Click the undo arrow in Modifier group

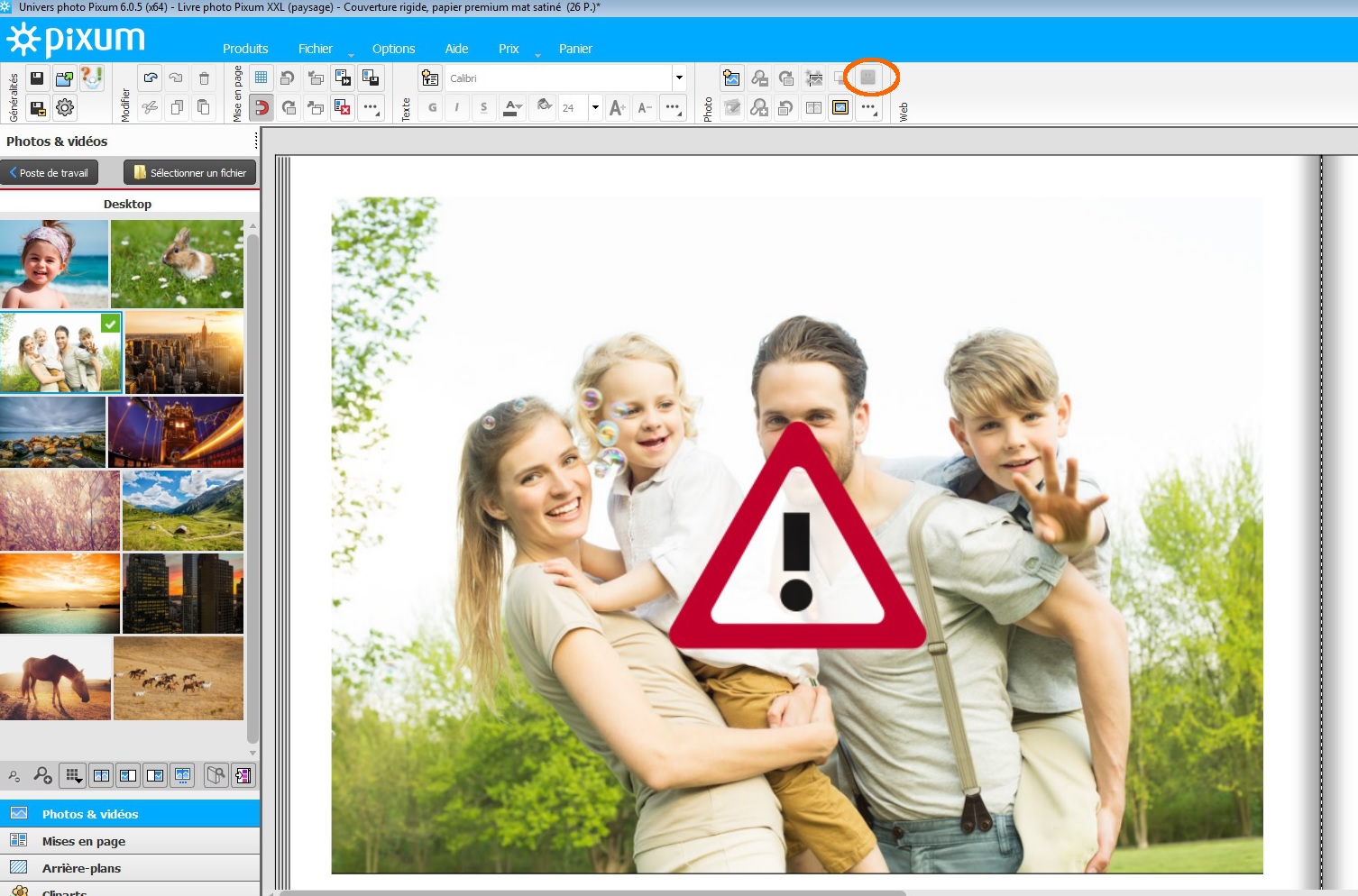[x=151, y=78]
